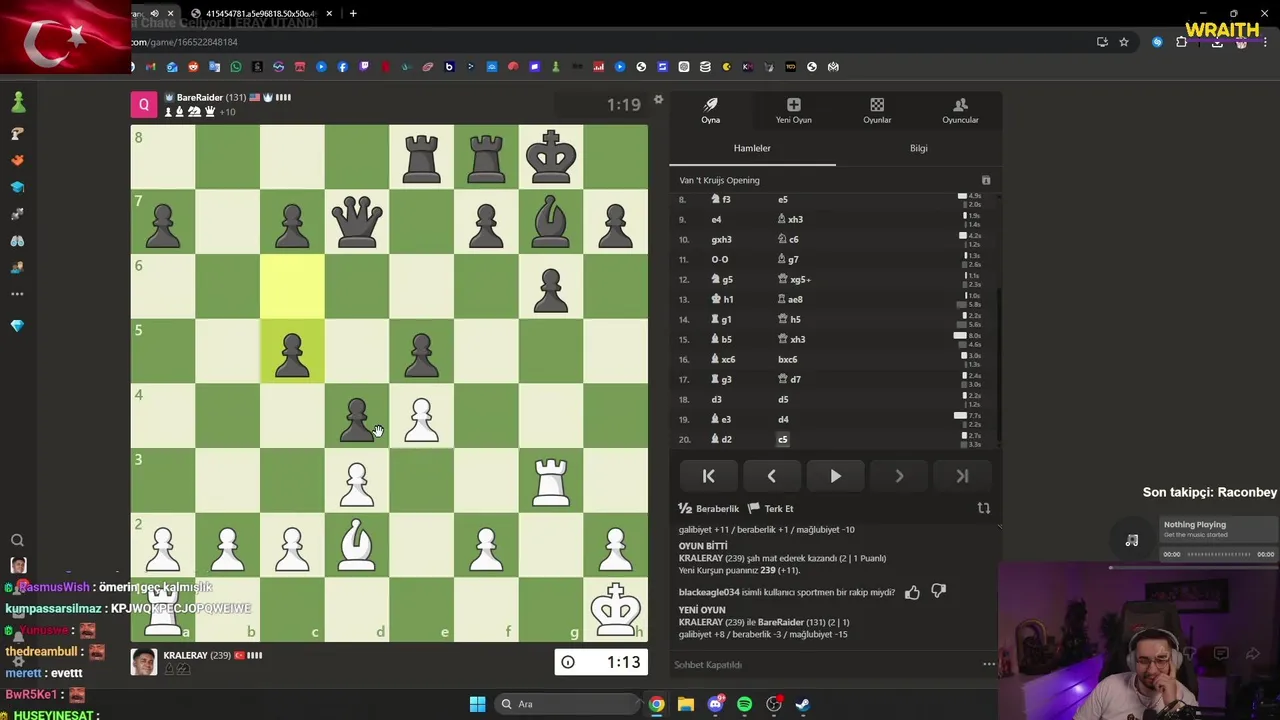The height and width of the screenshot is (720, 1280).
Task: Click the Twitch bookmark icon
Action: pos(364,67)
